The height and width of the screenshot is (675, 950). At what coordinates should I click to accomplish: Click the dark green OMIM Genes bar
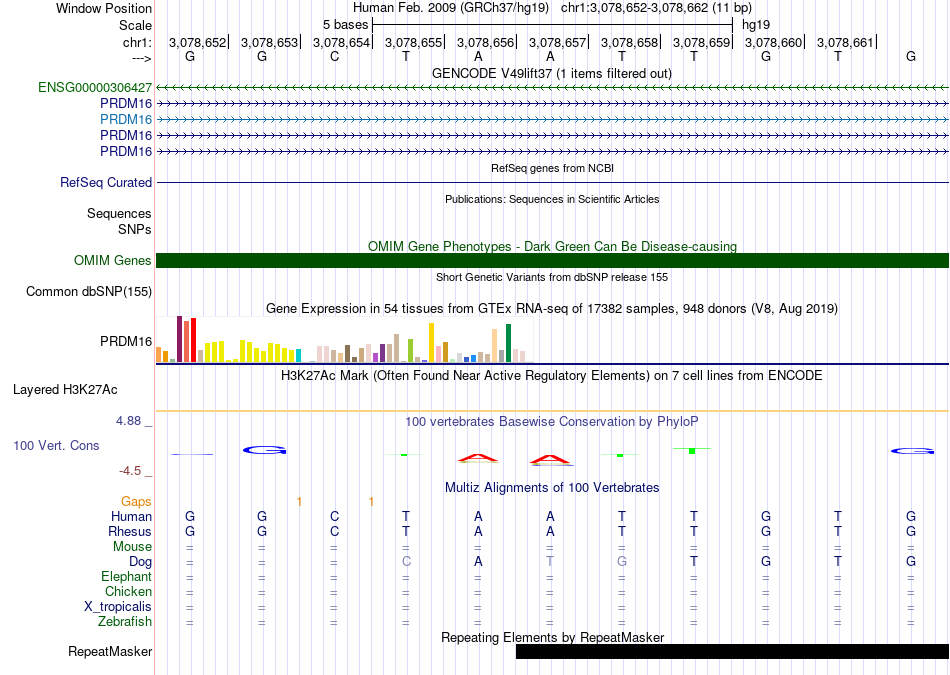552,261
